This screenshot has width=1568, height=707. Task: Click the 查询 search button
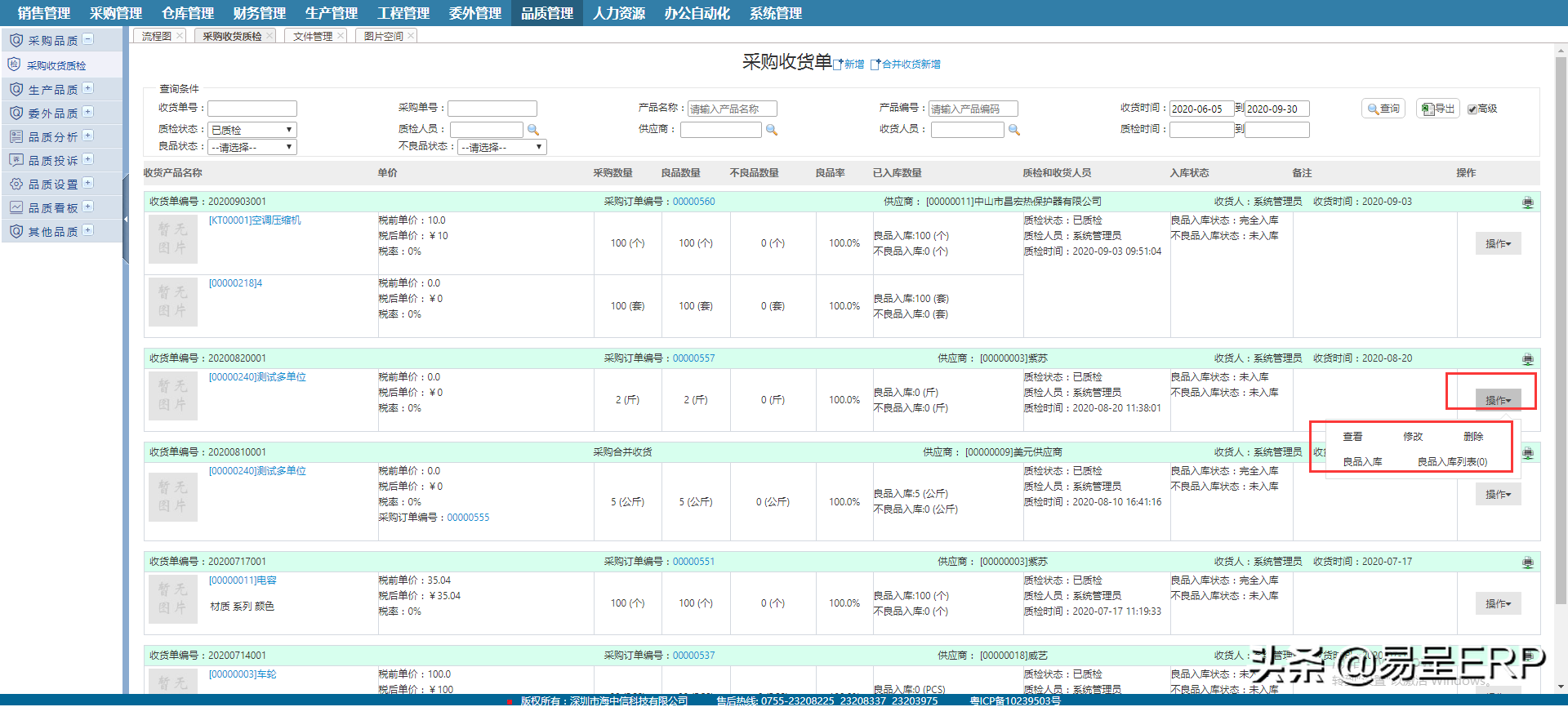1383,109
